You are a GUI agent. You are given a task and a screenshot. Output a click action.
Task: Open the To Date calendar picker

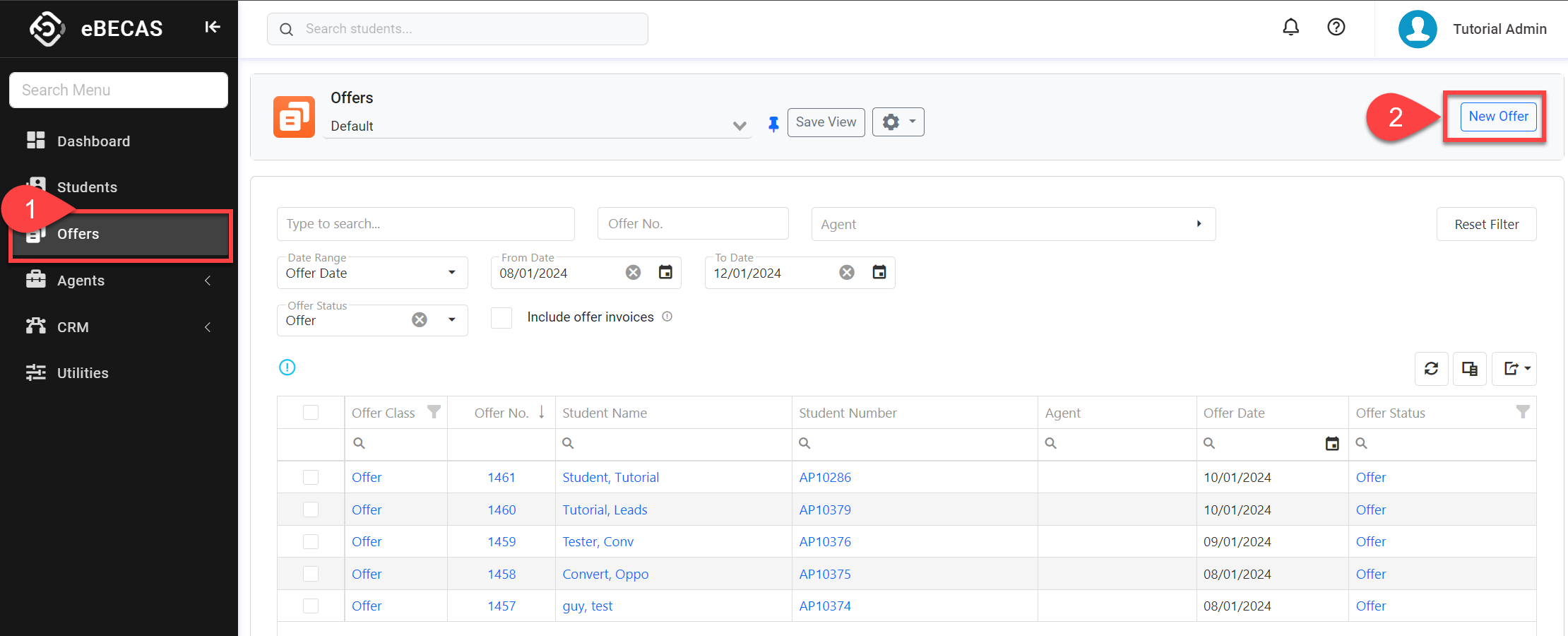point(879,272)
